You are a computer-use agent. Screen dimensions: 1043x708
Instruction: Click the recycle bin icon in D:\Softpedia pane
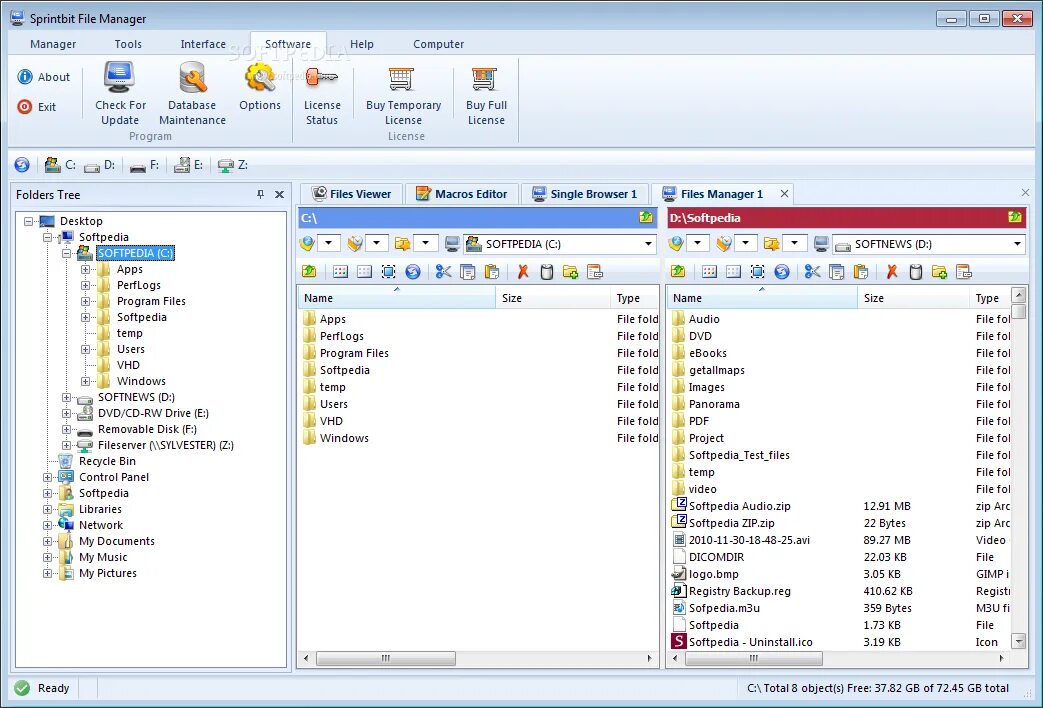click(916, 271)
